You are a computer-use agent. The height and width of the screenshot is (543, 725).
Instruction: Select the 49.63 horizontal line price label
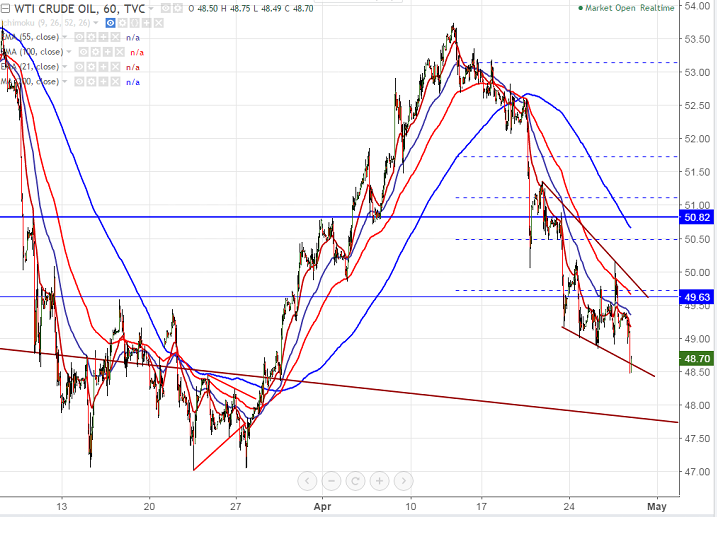click(x=697, y=297)
